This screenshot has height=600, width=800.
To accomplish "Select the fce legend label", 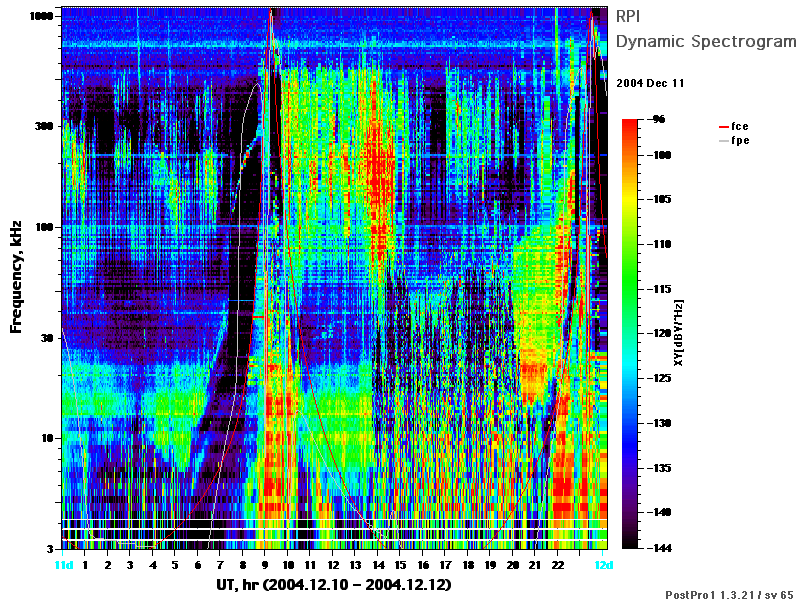I will click(740, 127).
